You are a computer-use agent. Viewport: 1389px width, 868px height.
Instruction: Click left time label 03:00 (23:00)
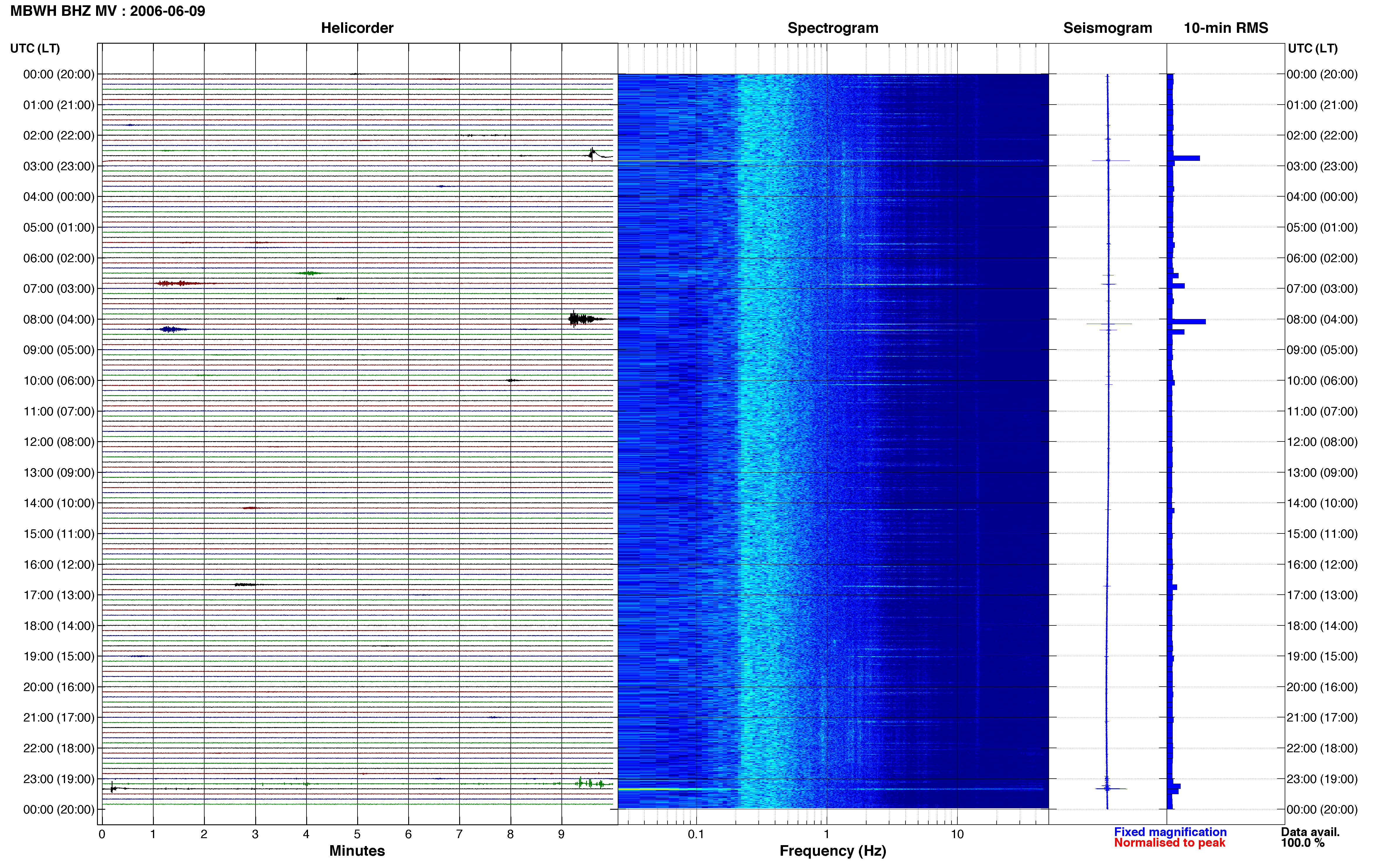[x=59, y=166]
